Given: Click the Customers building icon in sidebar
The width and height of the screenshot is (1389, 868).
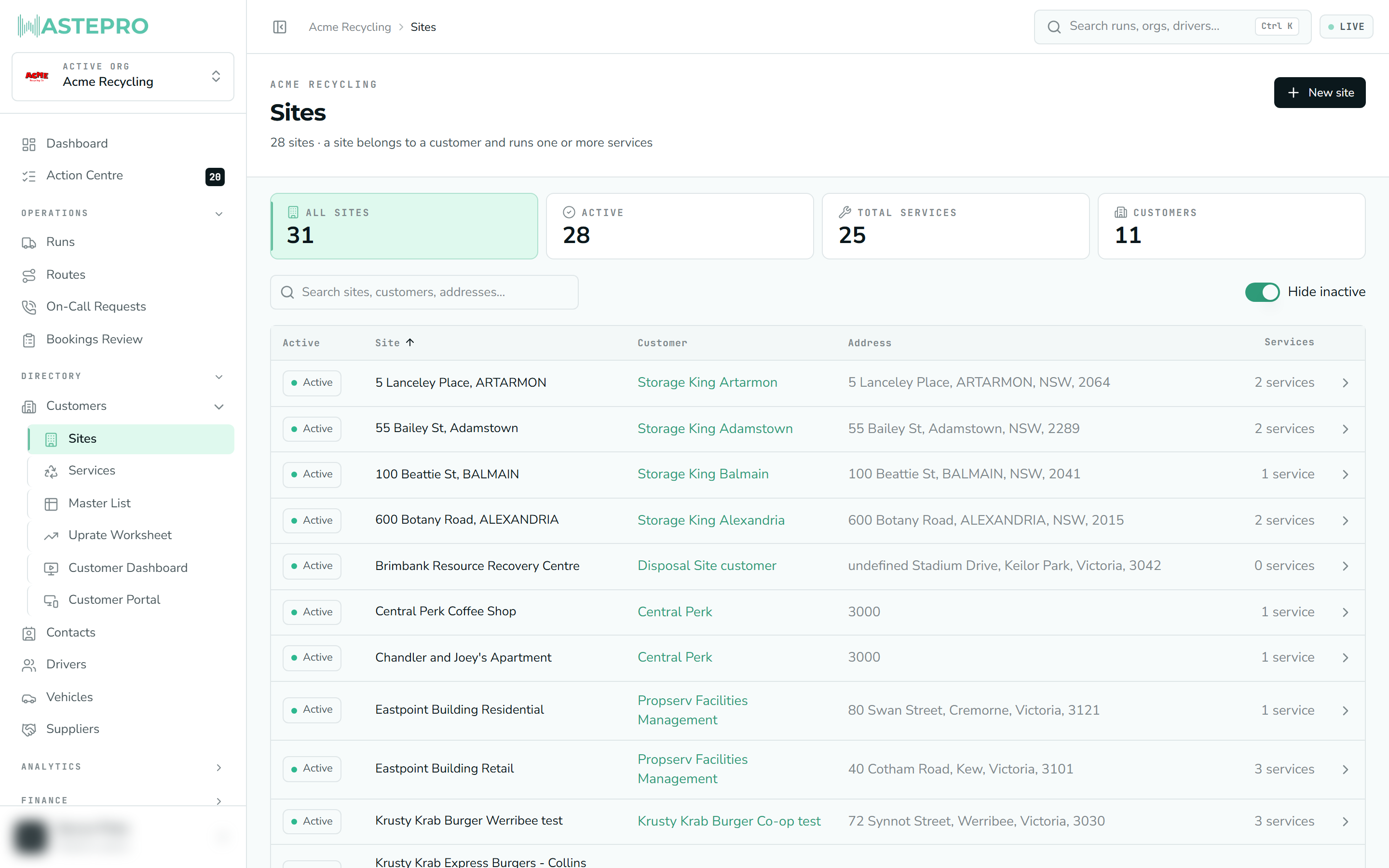Looking at the screenshot, I should pyautogui.click(x=29, y=407).
